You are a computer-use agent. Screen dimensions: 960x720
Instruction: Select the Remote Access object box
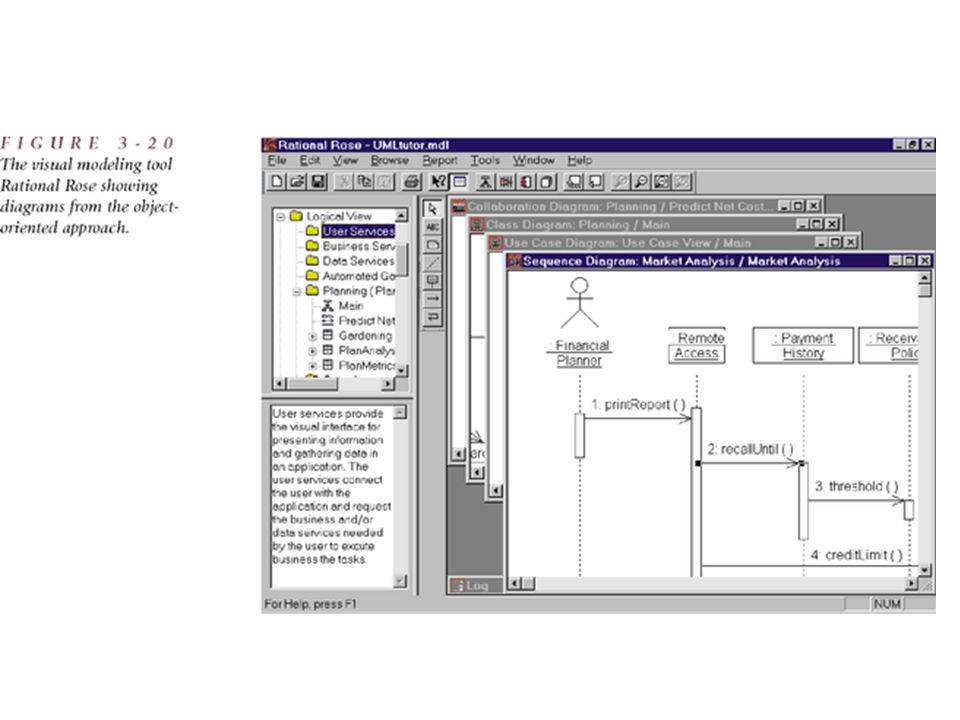pyautogui.click(x=697, y=346)
